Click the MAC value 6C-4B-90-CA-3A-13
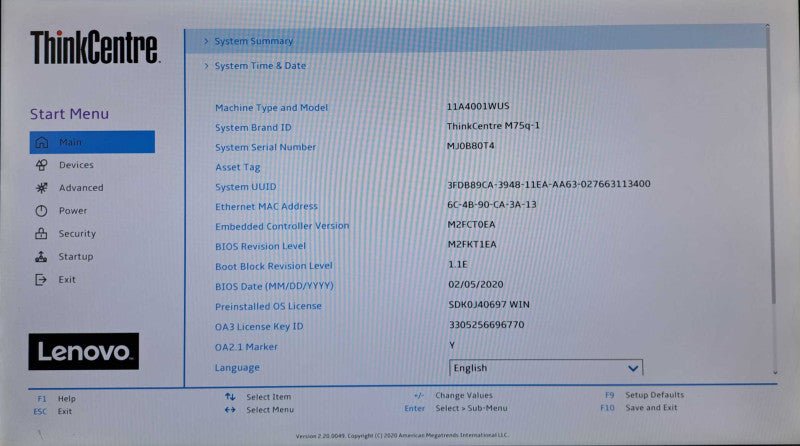The height and width of the screenshot is (446, 800). pos(492,205)
